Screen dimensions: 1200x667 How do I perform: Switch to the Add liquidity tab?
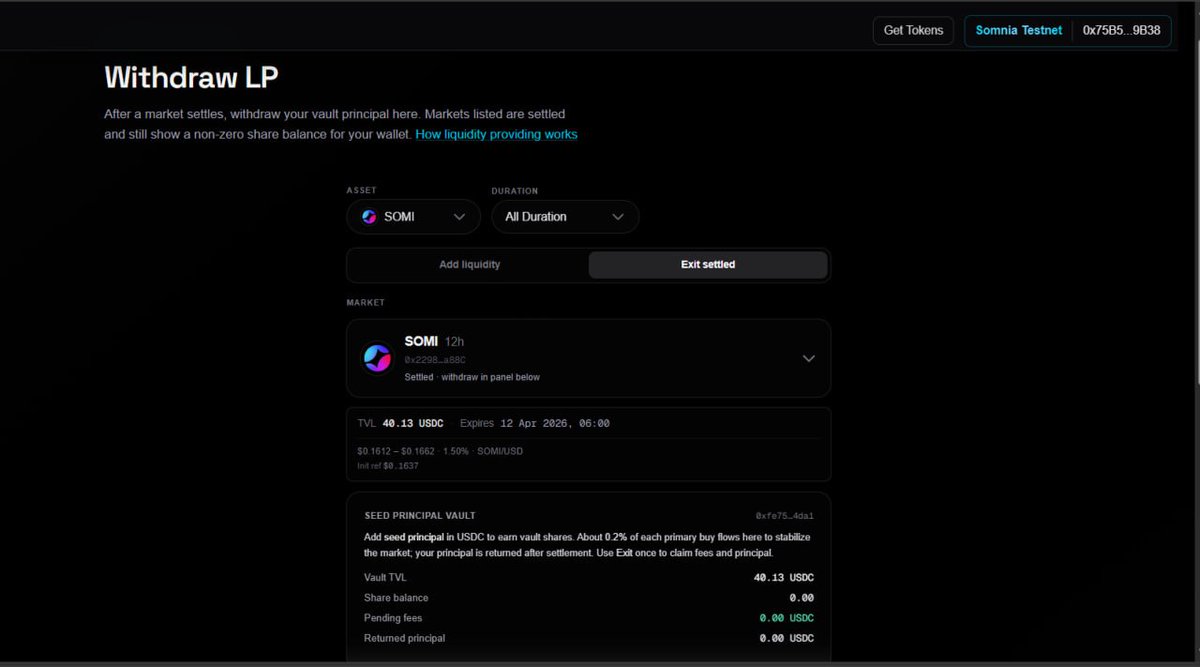pyautogui.click(x=469, y=265)
